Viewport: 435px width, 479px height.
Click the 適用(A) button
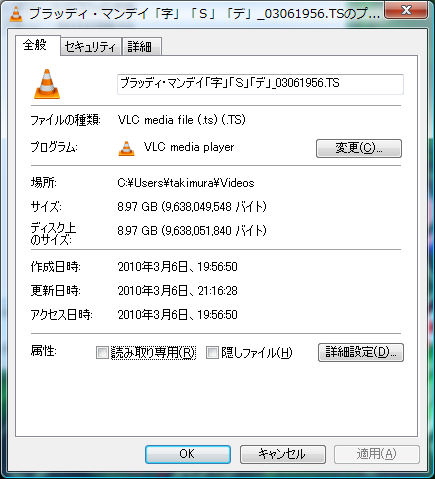[377, 454]
